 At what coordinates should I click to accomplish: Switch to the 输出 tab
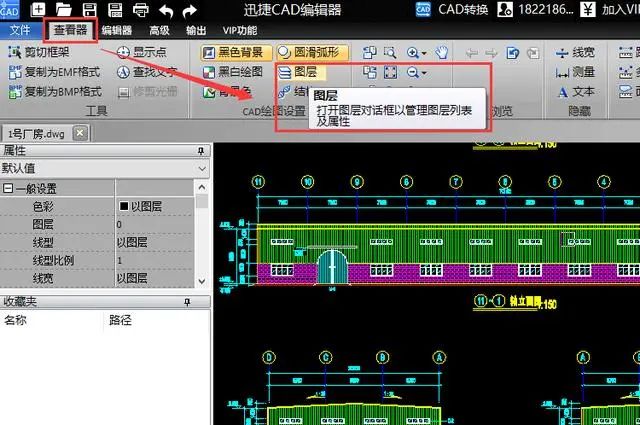tap(196, 30)
